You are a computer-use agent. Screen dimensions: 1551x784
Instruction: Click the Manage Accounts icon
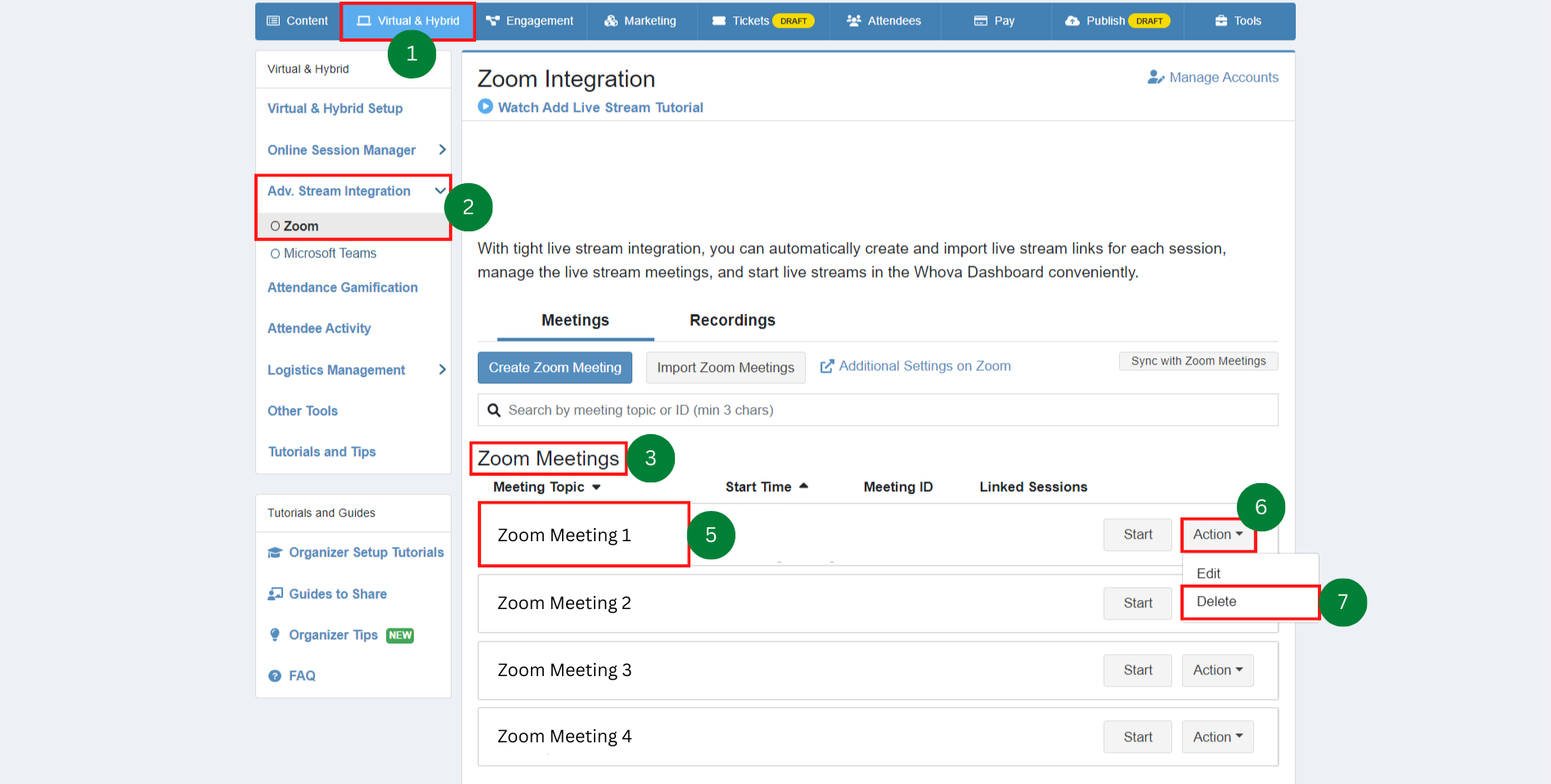point(1155,77)
